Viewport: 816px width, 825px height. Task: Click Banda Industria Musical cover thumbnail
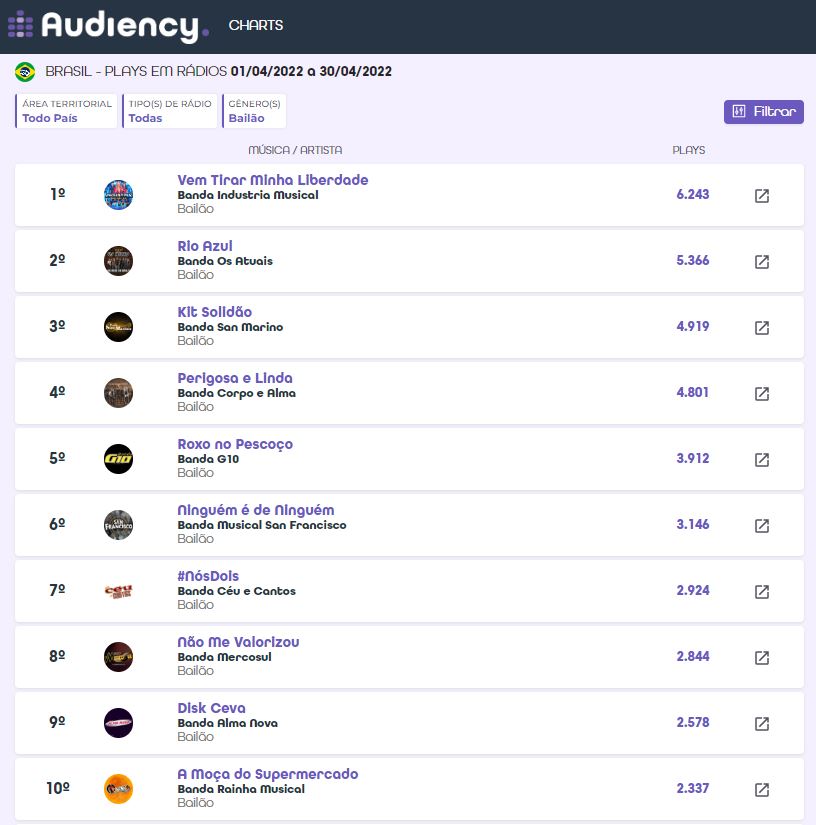(118, 195)
